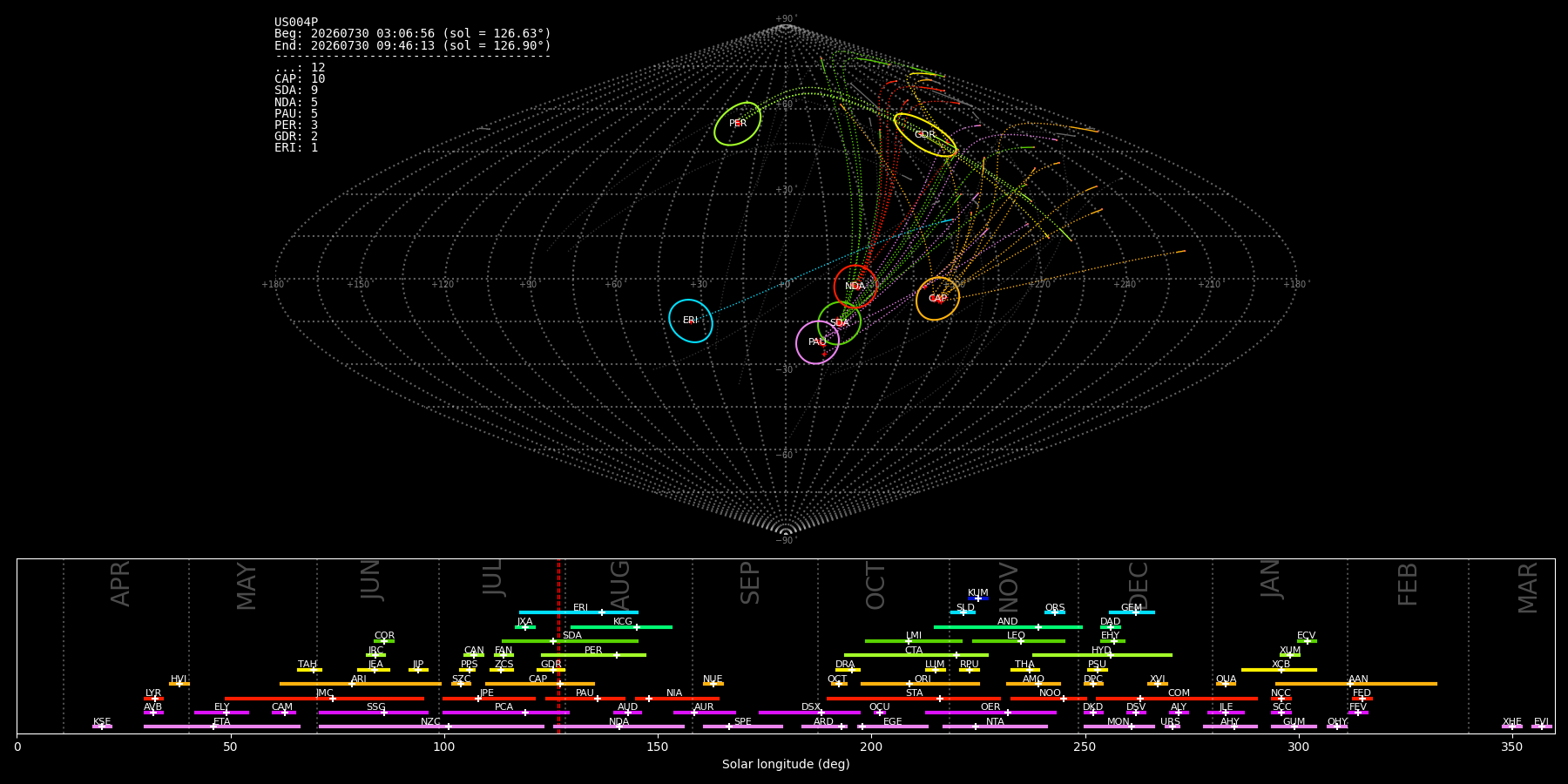Click the 'SDA: 9' count in legend
Viewport: 1568px width, 784px height.
click(296, 91)
